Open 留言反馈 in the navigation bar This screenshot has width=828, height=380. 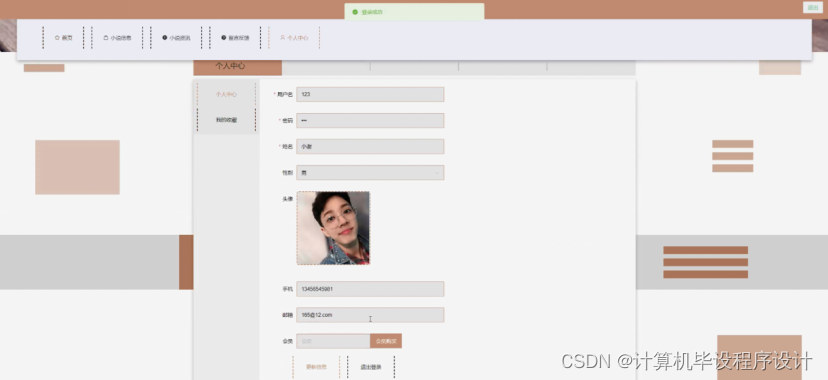coord(236,38)
